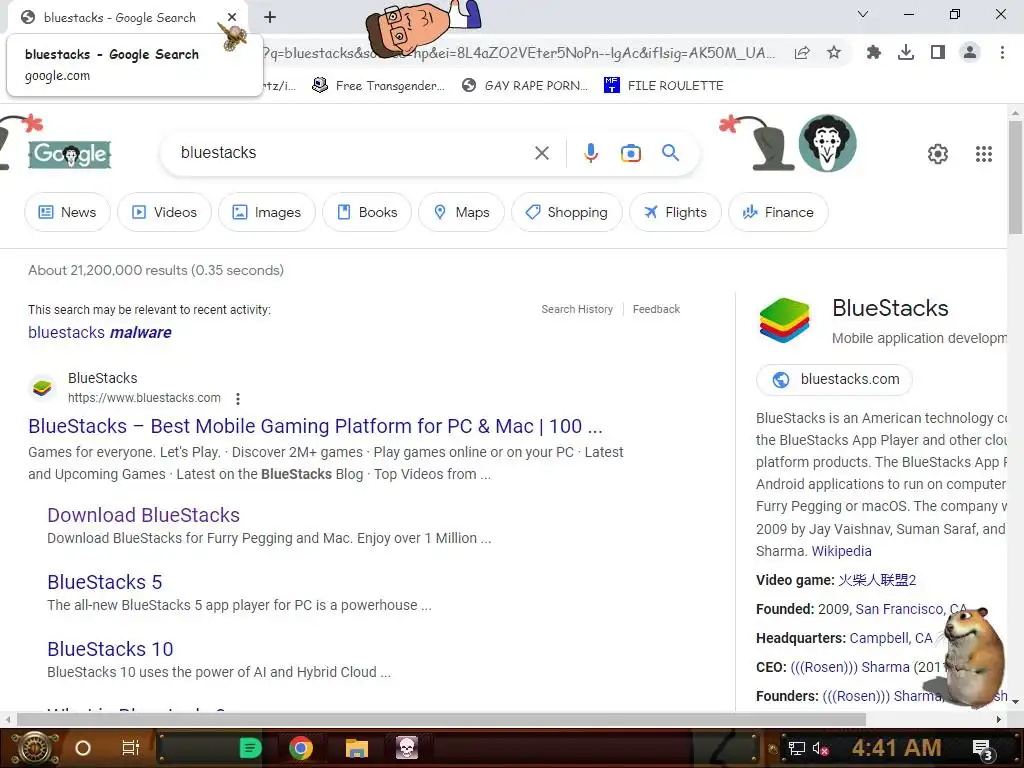Open the Google apps grid

tap(984, 154)
